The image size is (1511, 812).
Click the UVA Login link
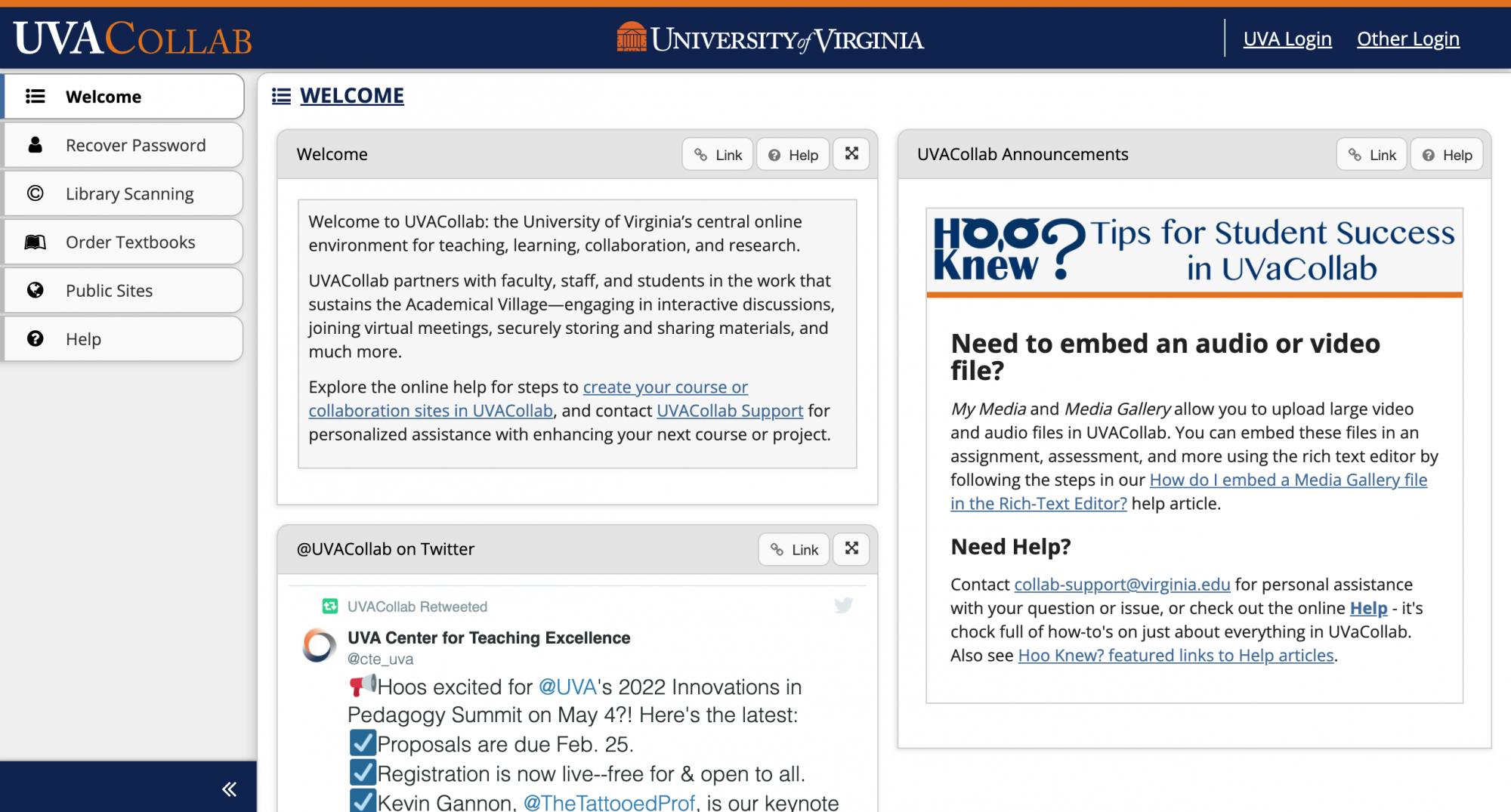coord(1287,39)
